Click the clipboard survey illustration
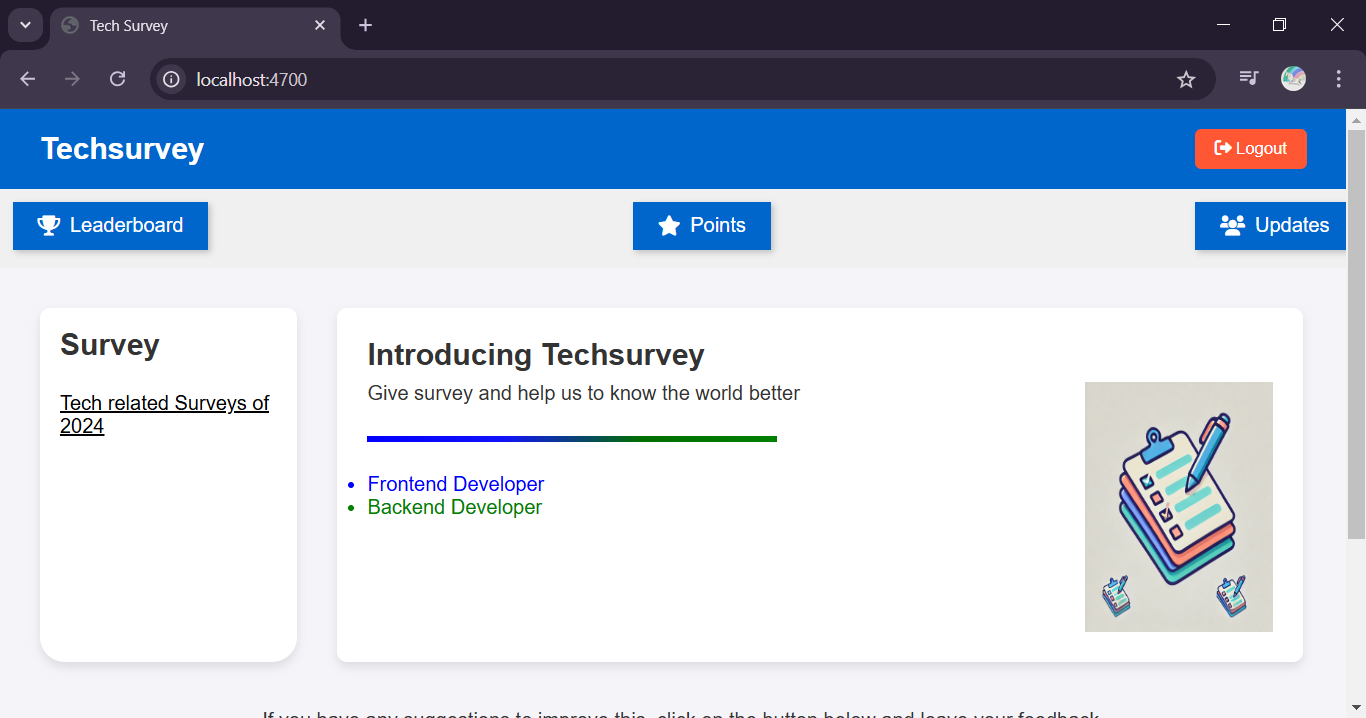1366x718 pixels. click(x=1178, y=506)
